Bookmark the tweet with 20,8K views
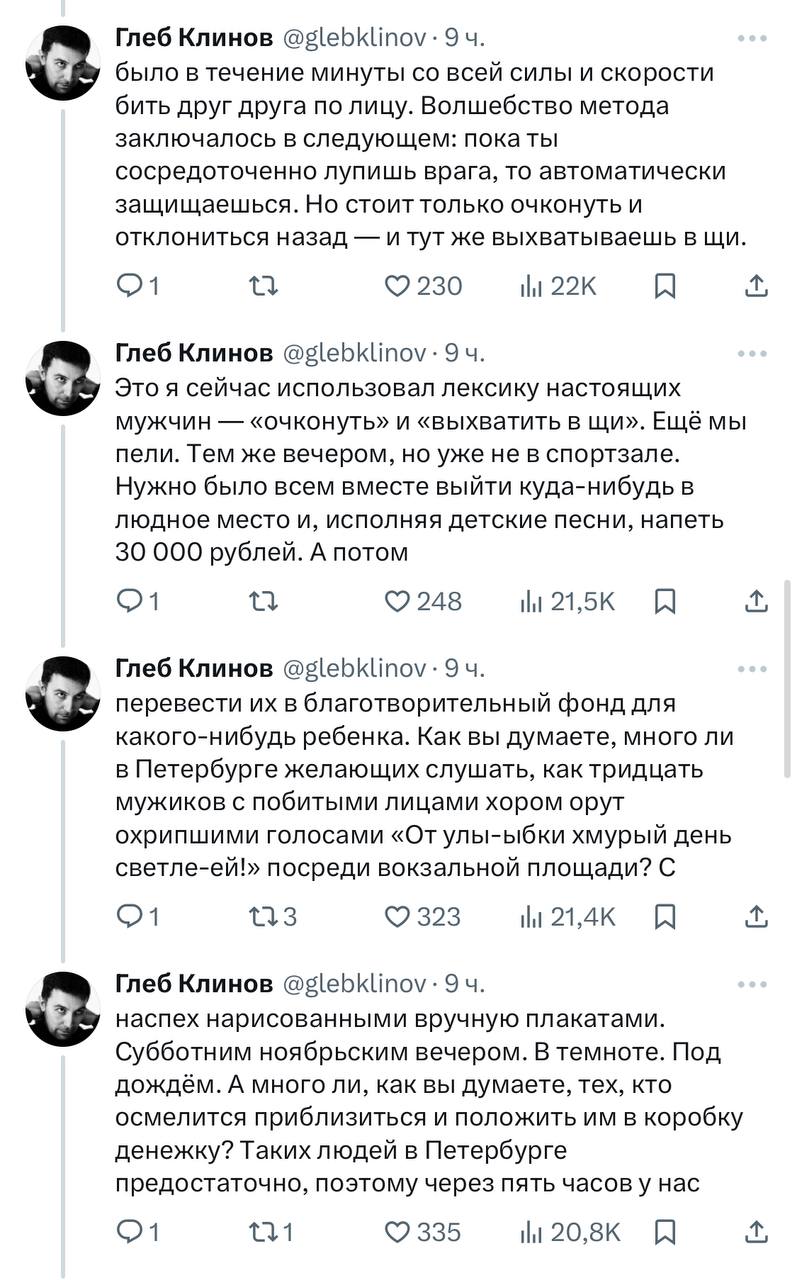 665,1231
